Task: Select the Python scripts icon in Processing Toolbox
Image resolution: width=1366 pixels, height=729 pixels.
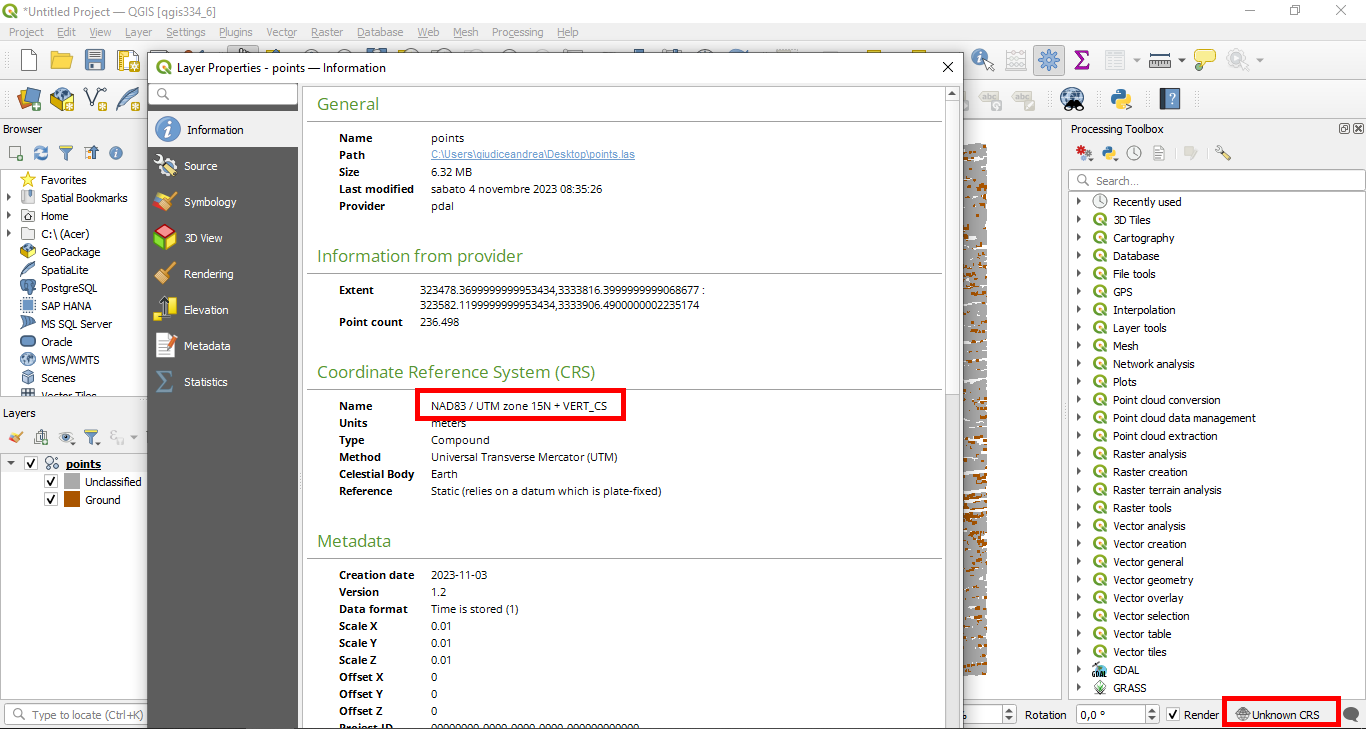Action: (1108, 153)
